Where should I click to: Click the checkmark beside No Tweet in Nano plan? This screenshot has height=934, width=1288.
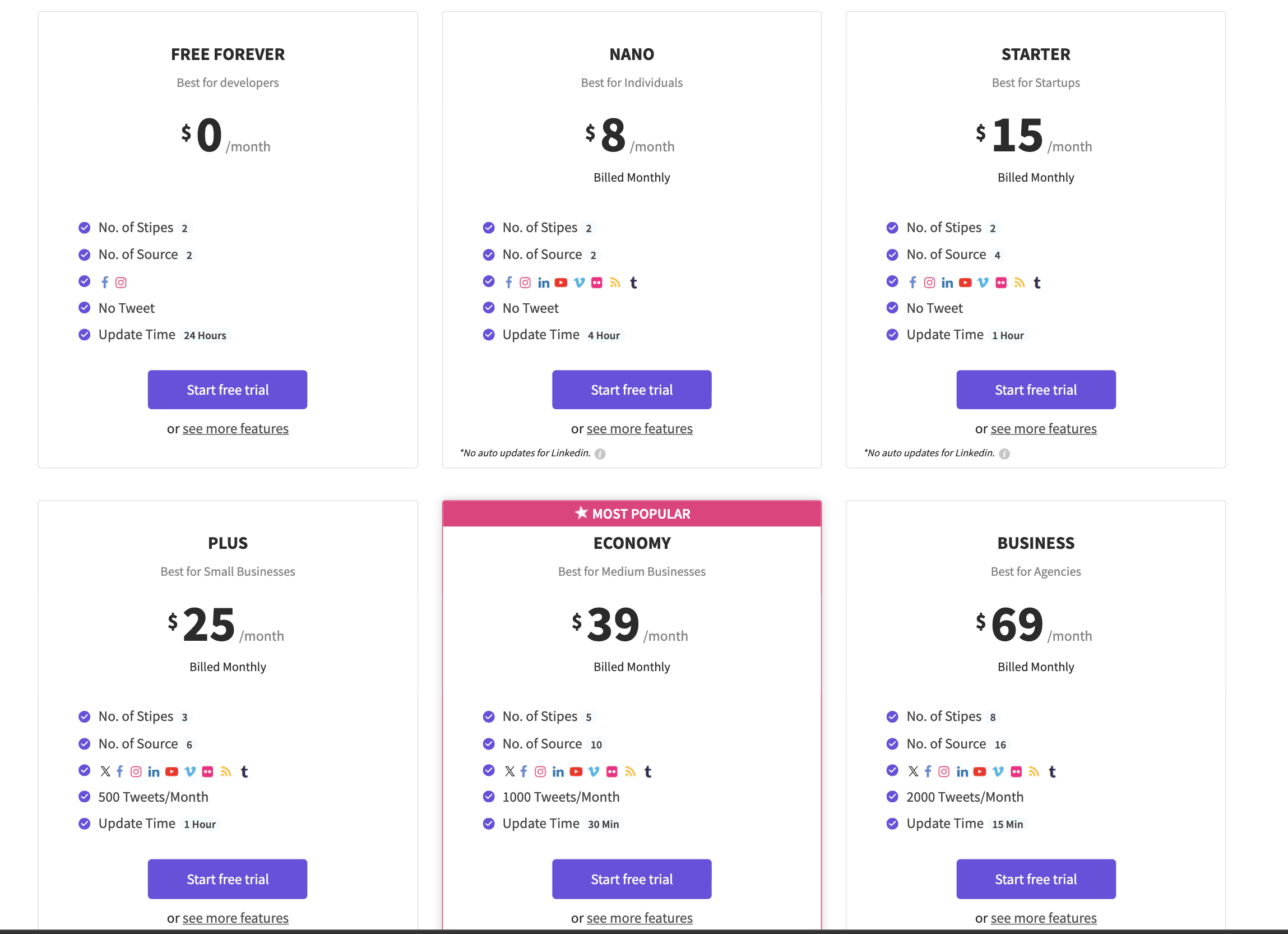[x=488, y=307]
